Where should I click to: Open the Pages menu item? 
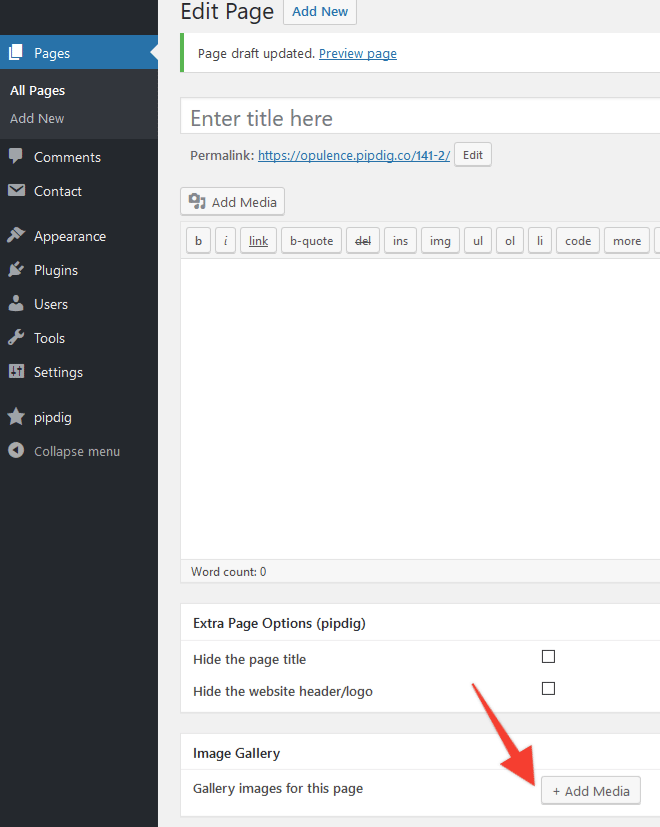79,52
